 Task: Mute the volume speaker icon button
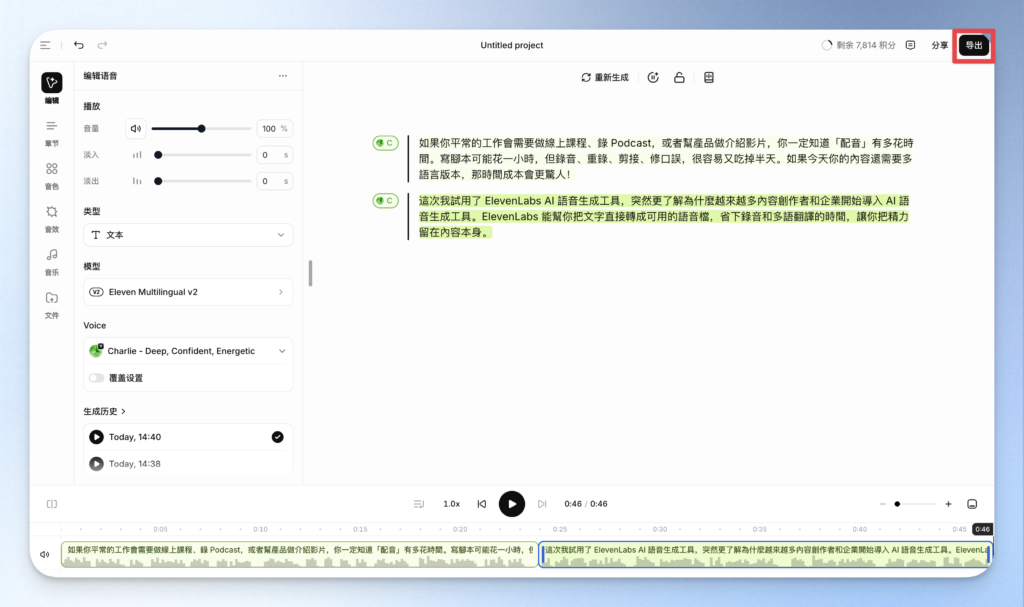[x=136, y=129]
